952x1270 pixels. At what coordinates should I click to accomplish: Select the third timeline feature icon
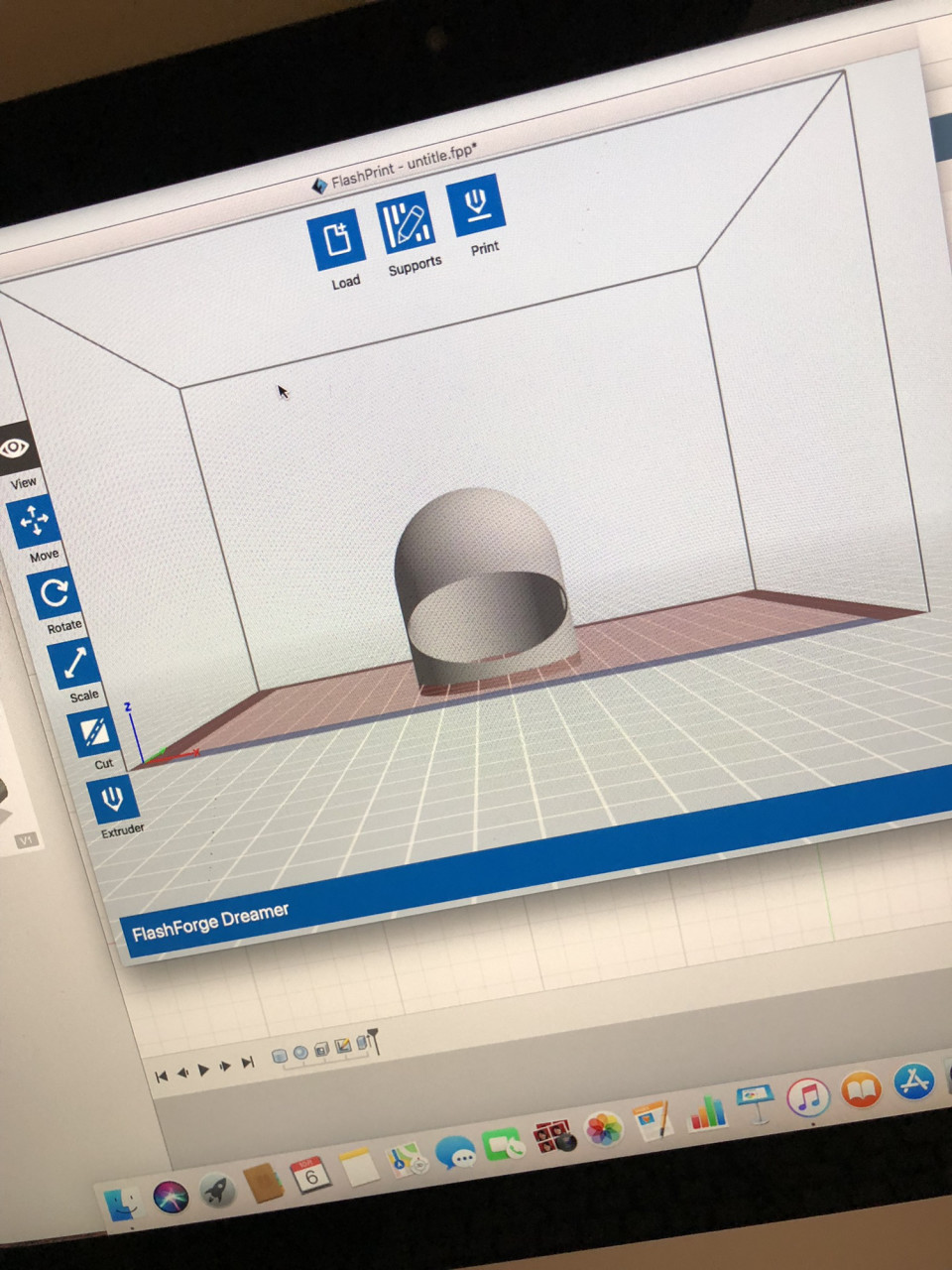(x=321, y=1050)
